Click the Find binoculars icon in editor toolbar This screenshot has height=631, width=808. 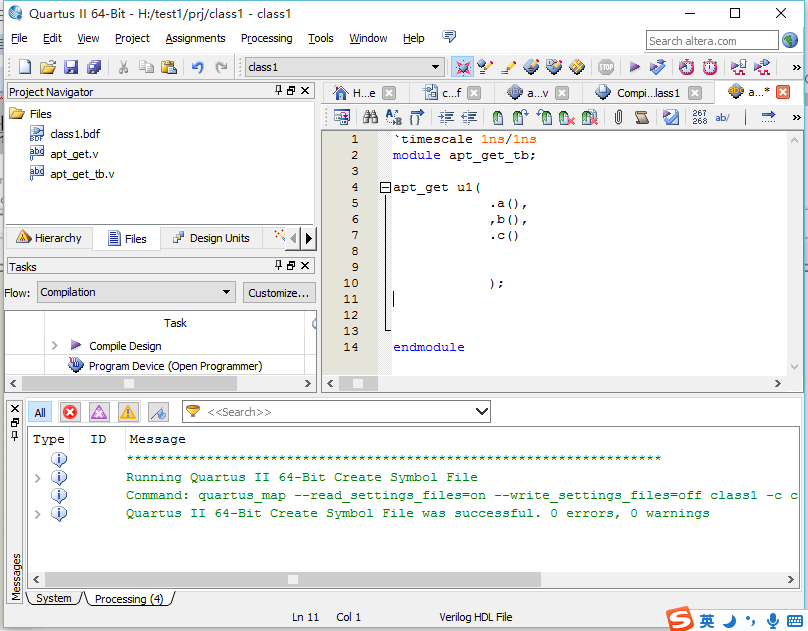click(x=370, y=117)
